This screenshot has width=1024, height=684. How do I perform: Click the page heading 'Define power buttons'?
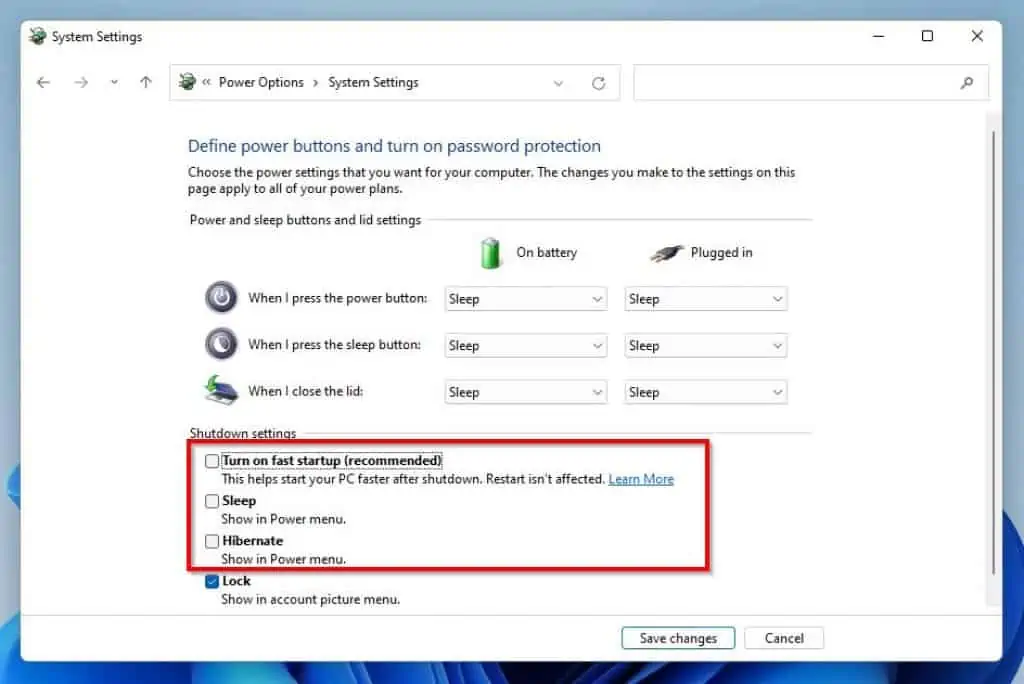pos(394,146)
